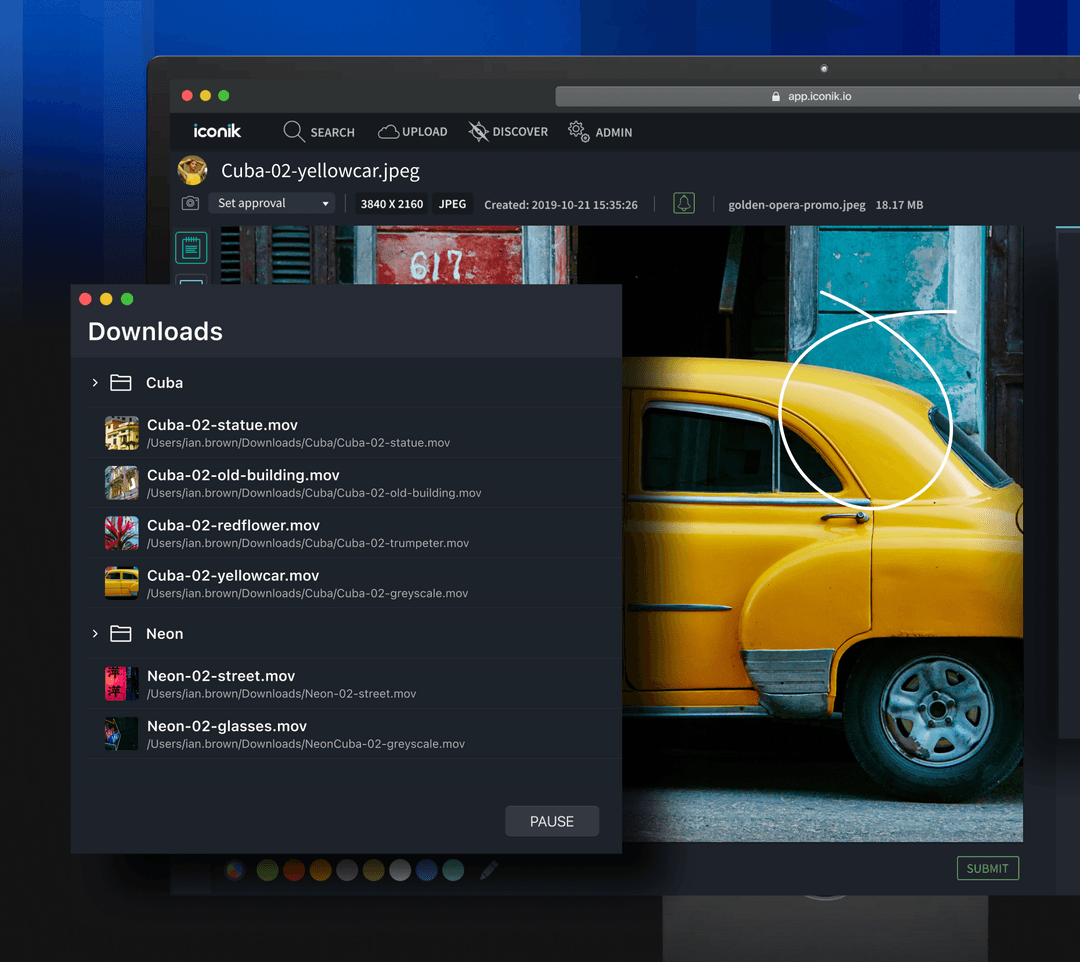Click the notification bell icon

(684, 203)
